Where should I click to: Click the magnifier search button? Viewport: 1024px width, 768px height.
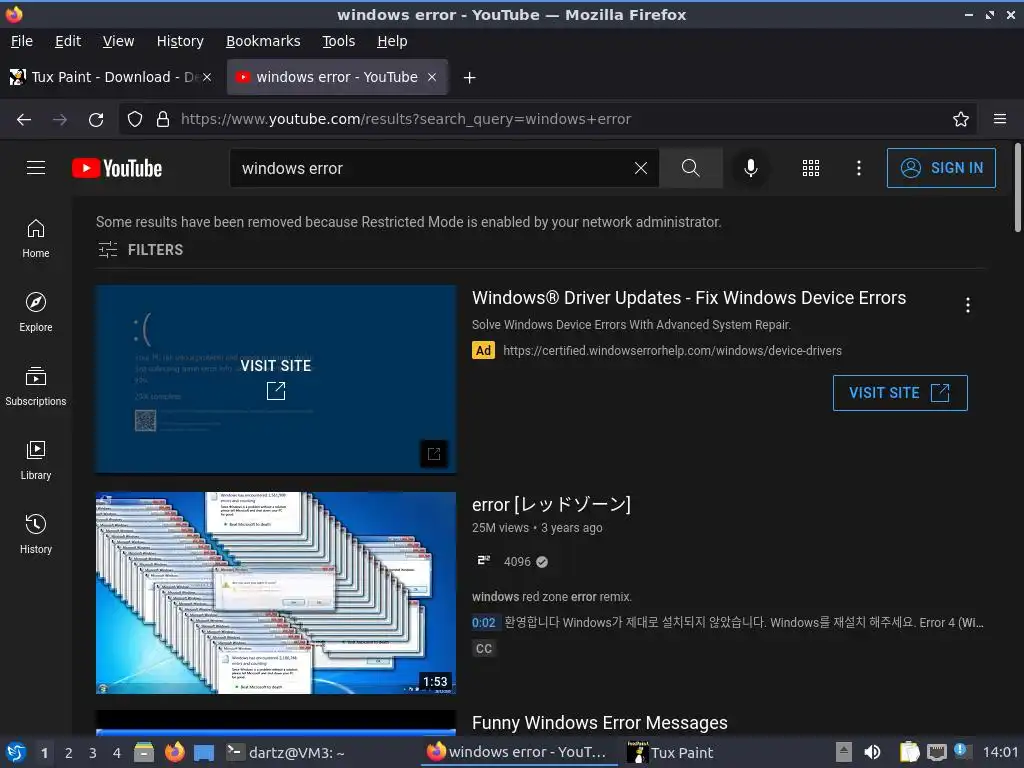click(690, 168)
